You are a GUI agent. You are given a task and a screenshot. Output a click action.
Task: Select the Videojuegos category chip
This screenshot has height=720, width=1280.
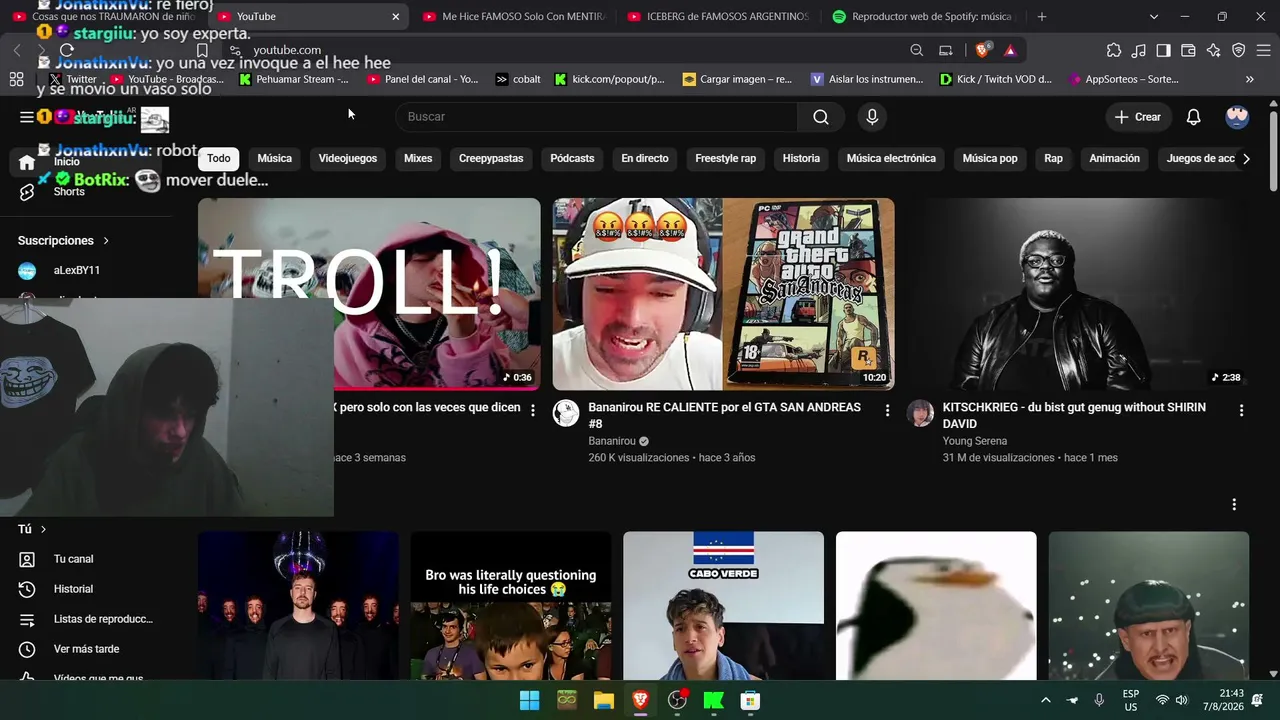[348, 158]
